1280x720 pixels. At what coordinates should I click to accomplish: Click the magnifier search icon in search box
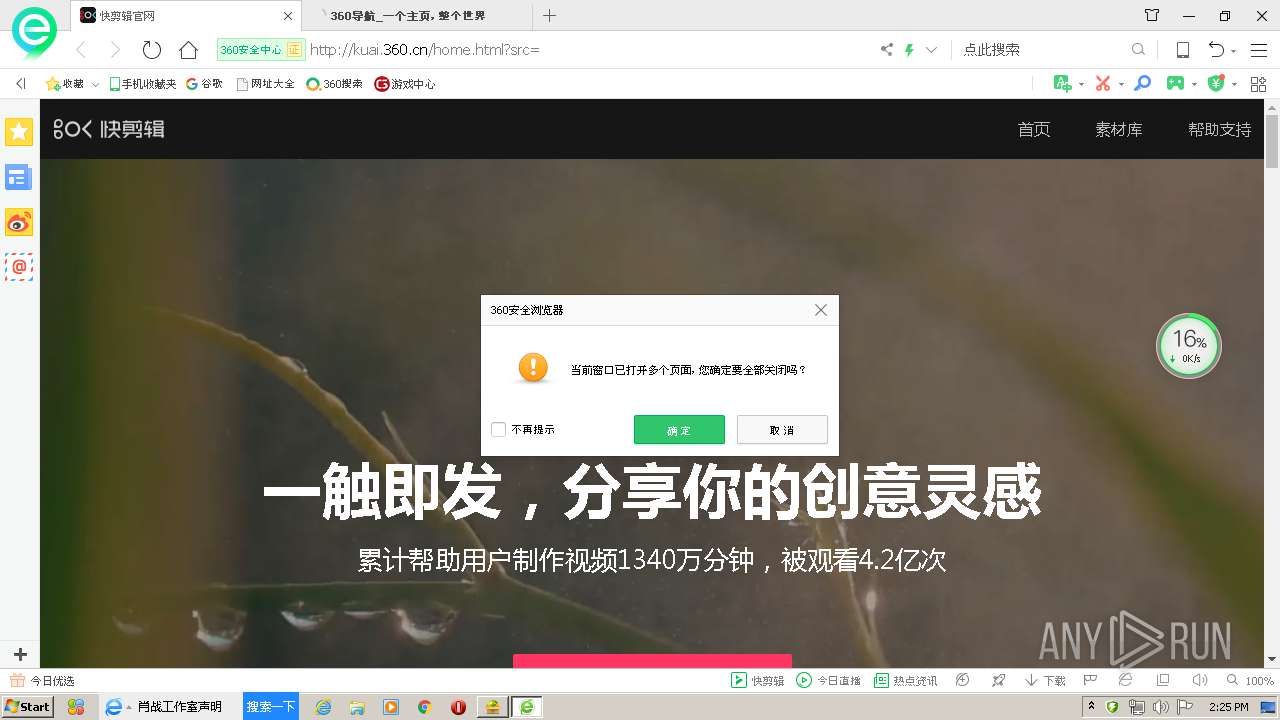coord(1138,49)
